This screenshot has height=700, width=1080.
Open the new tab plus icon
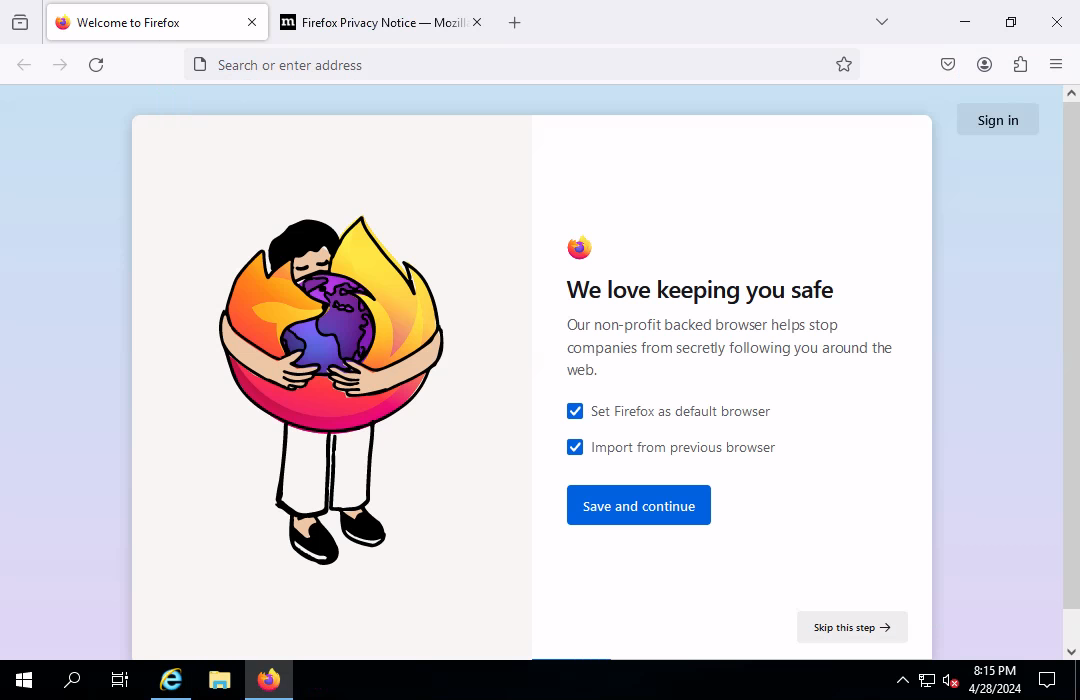click(514, 22)
